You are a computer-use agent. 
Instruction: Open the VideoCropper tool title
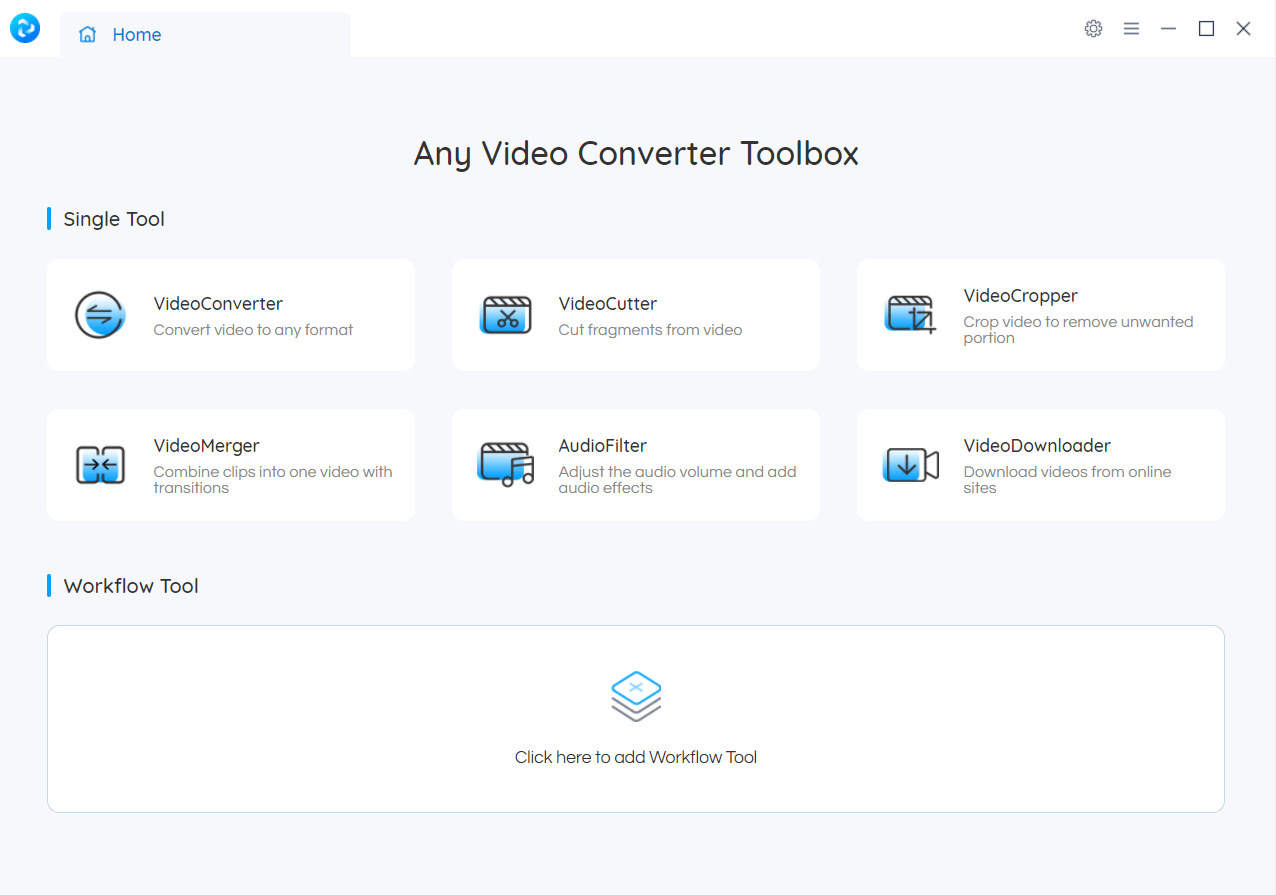coord(1020,296)
